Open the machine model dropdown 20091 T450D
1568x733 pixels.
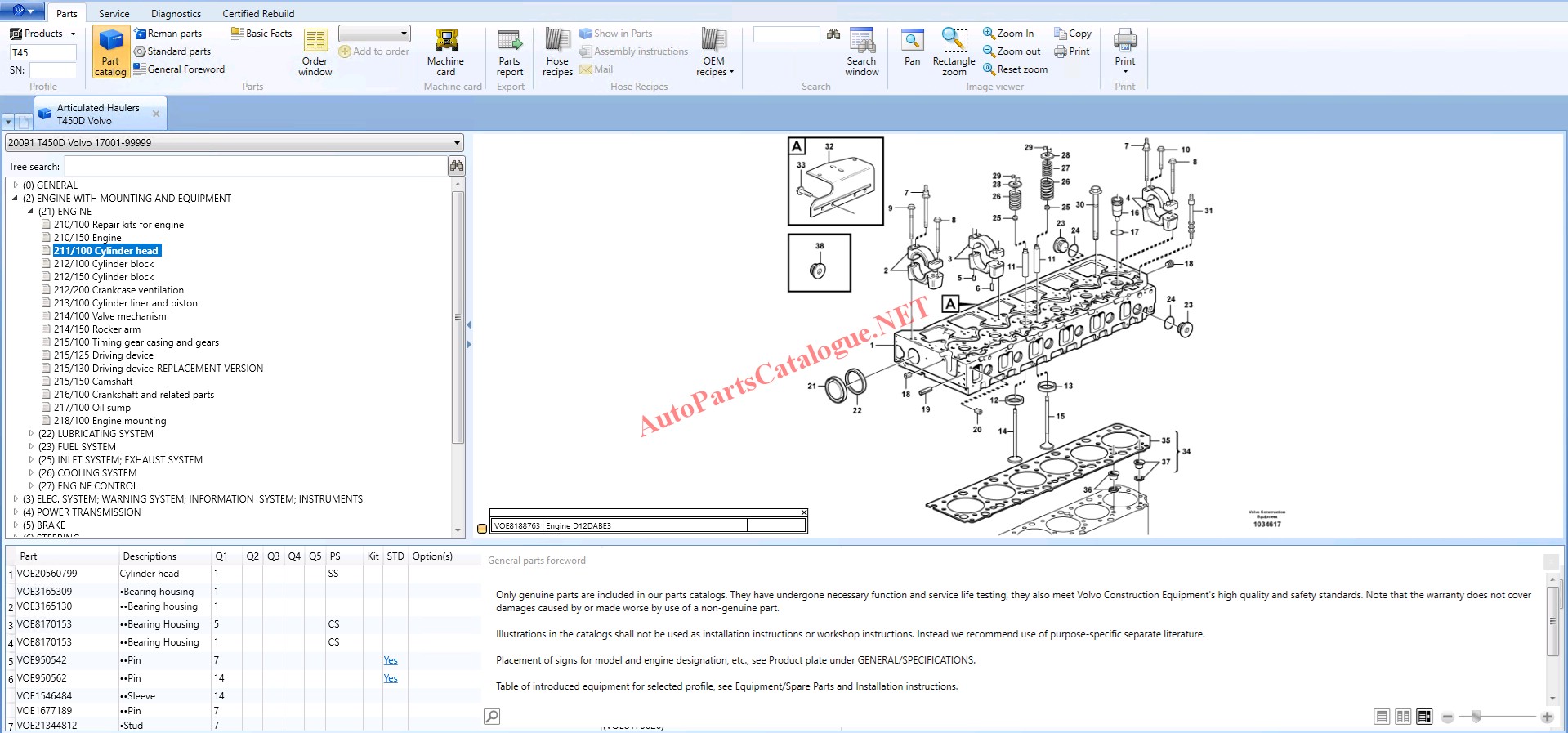[457, 143]
